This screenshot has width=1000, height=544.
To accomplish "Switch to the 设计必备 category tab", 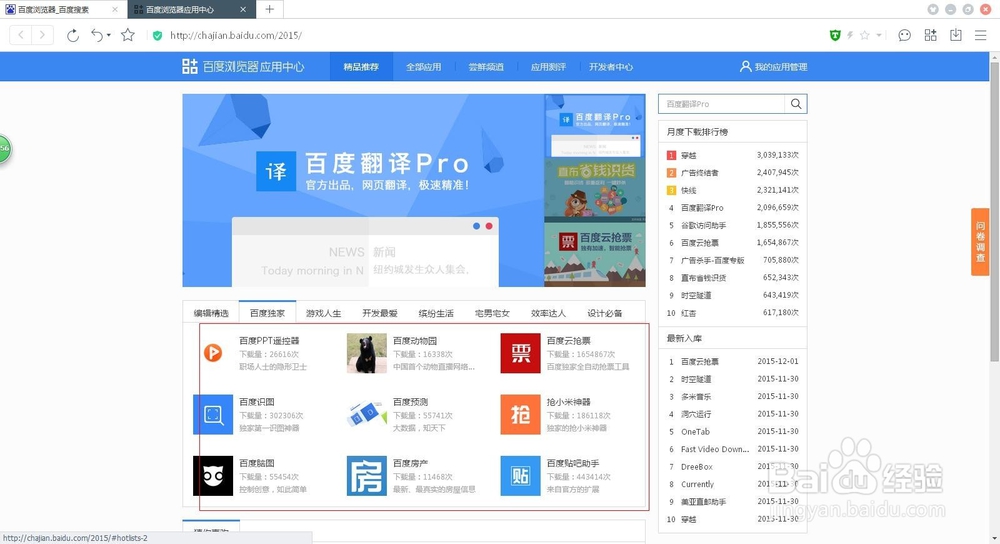I will 605,313.
